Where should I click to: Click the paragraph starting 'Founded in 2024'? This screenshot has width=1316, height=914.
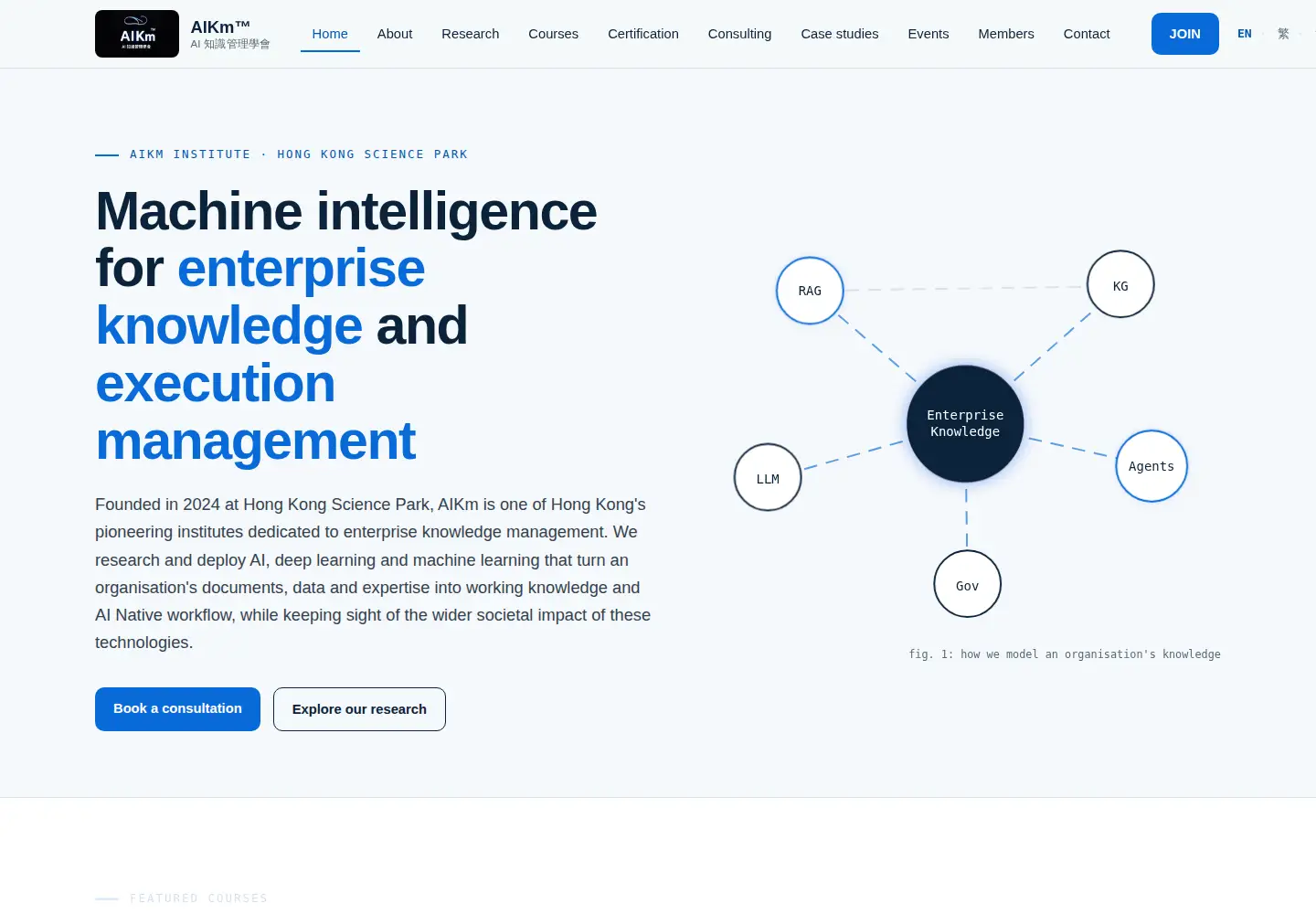[373, 573]
